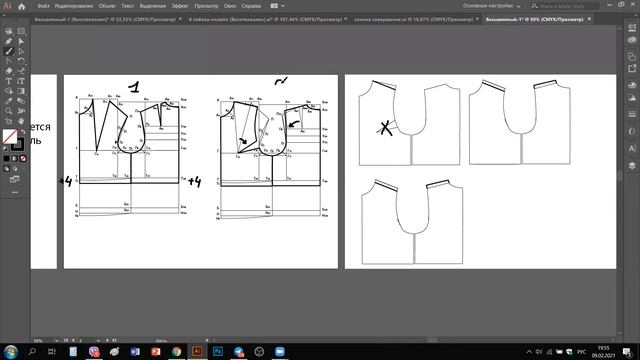
Task: Click the white Fill swatch with red slash
Action: [10, 136]
